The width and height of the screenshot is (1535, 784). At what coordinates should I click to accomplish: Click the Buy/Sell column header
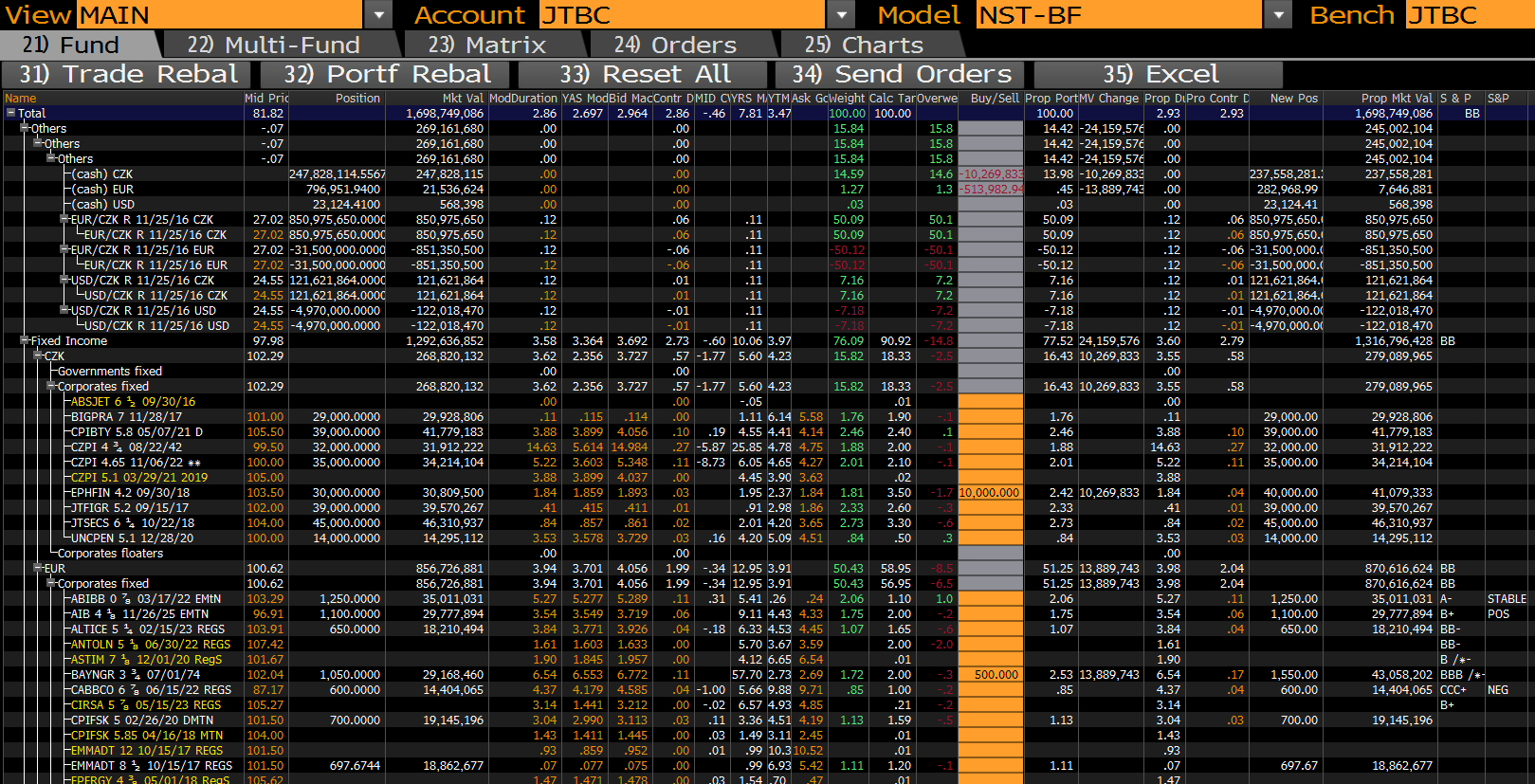coord(991,99)
